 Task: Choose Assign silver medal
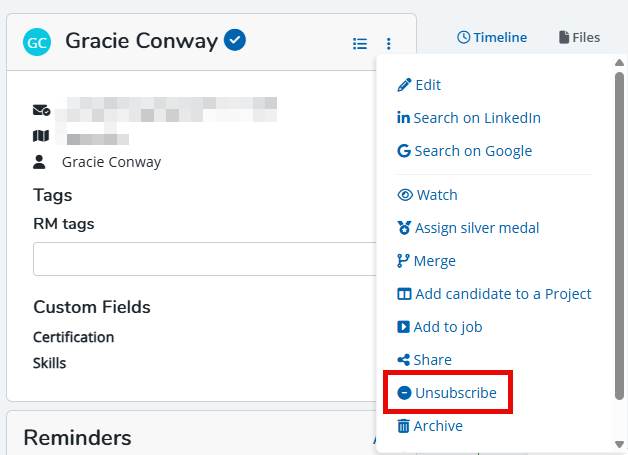(468, 228)
